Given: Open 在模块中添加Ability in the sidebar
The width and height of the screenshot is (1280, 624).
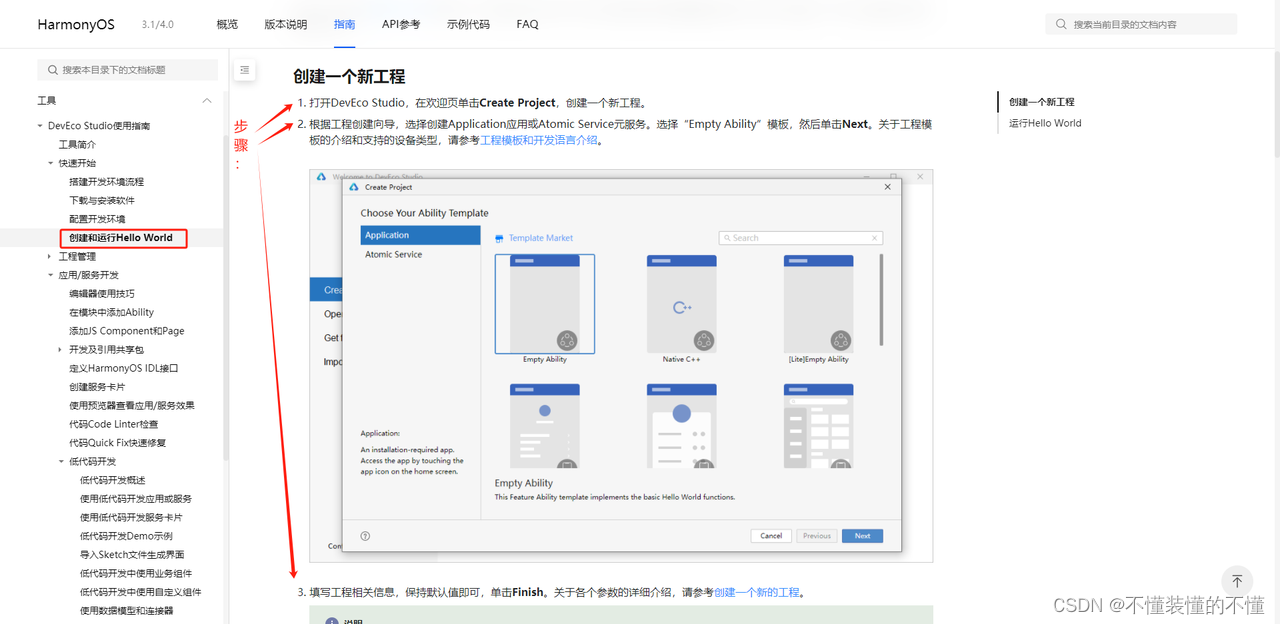Looking at the screenshot, I should click(x=111, y=313).
